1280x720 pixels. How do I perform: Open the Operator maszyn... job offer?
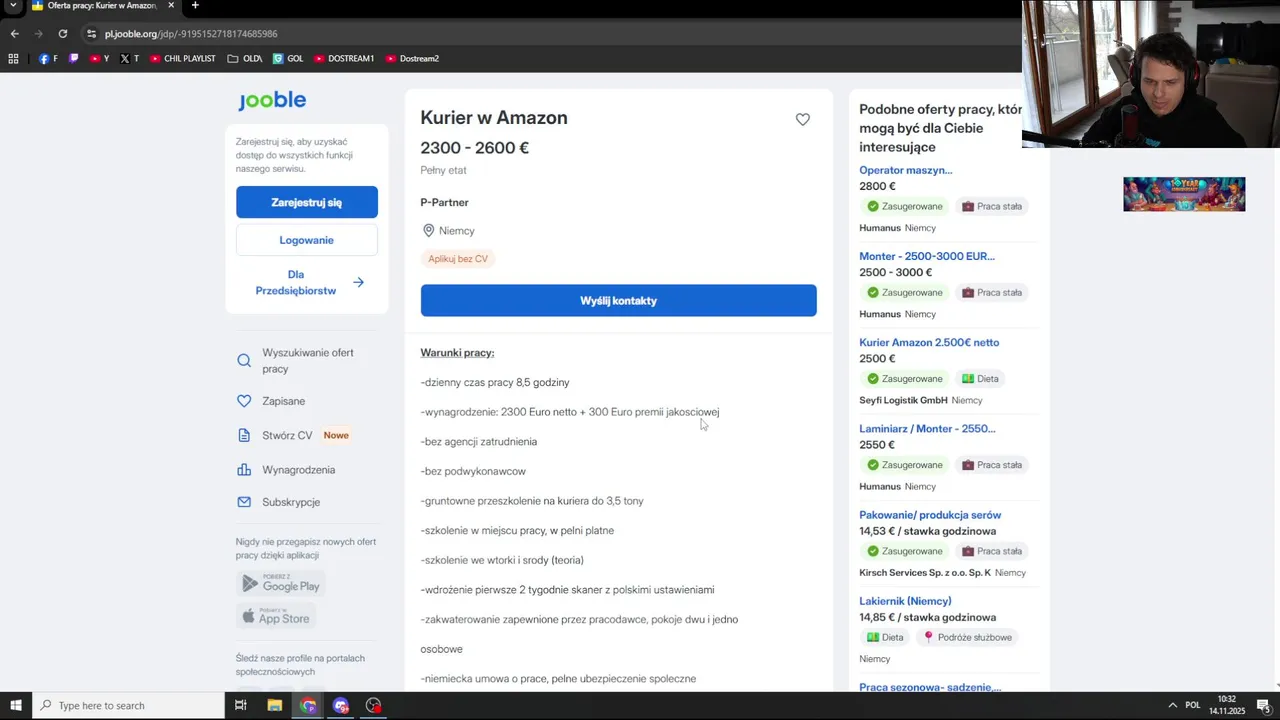coord(905,170)
